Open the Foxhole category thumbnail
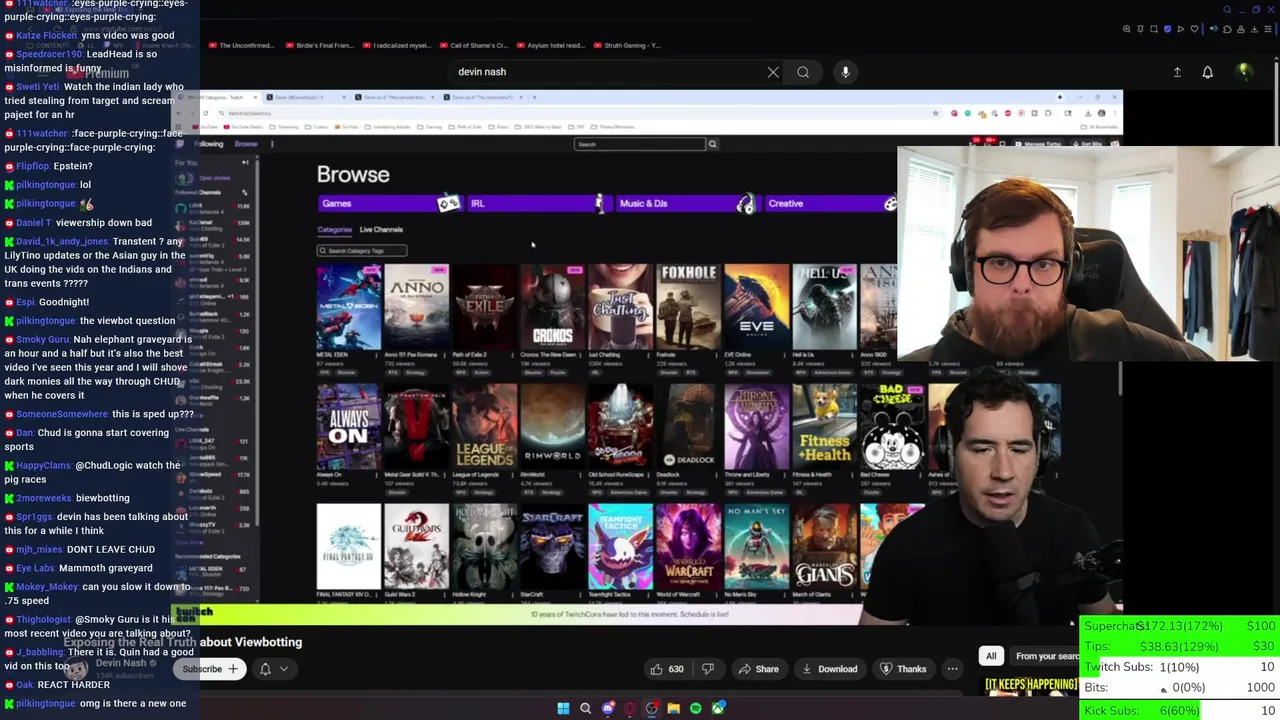 pyautogui.click(x=688, y=307)
